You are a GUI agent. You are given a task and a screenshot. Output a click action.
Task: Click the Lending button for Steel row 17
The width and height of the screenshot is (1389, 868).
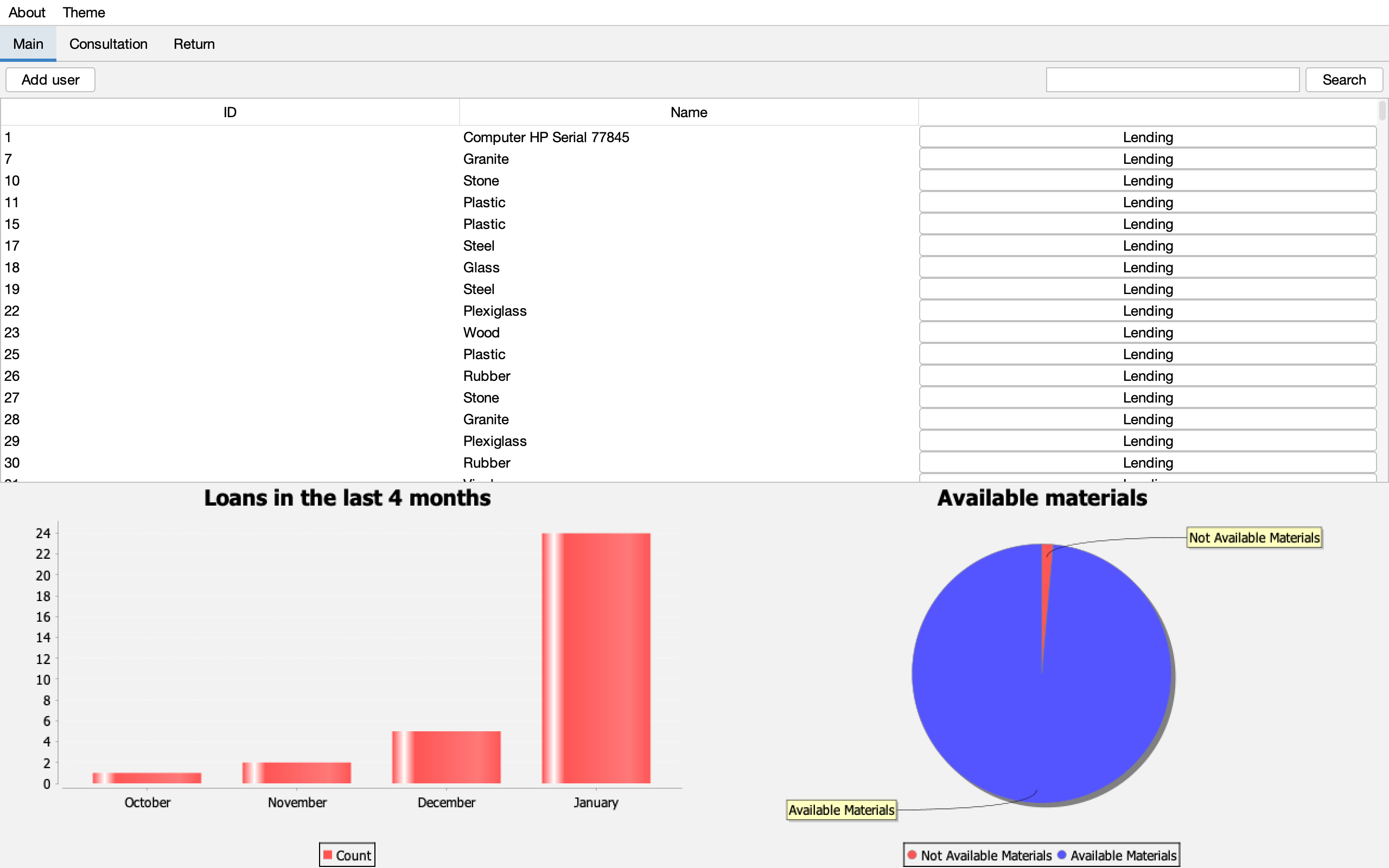point(1148,246)
